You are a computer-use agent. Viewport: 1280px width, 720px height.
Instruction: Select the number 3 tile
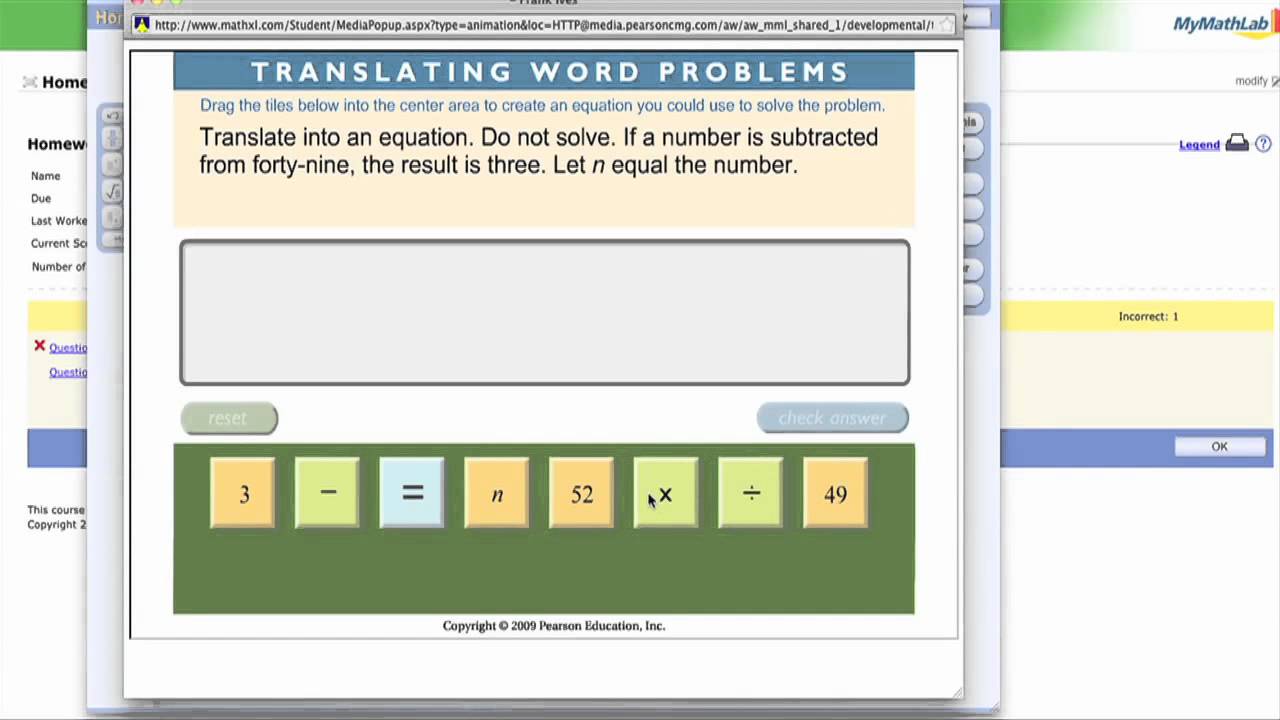coord(242,493)
